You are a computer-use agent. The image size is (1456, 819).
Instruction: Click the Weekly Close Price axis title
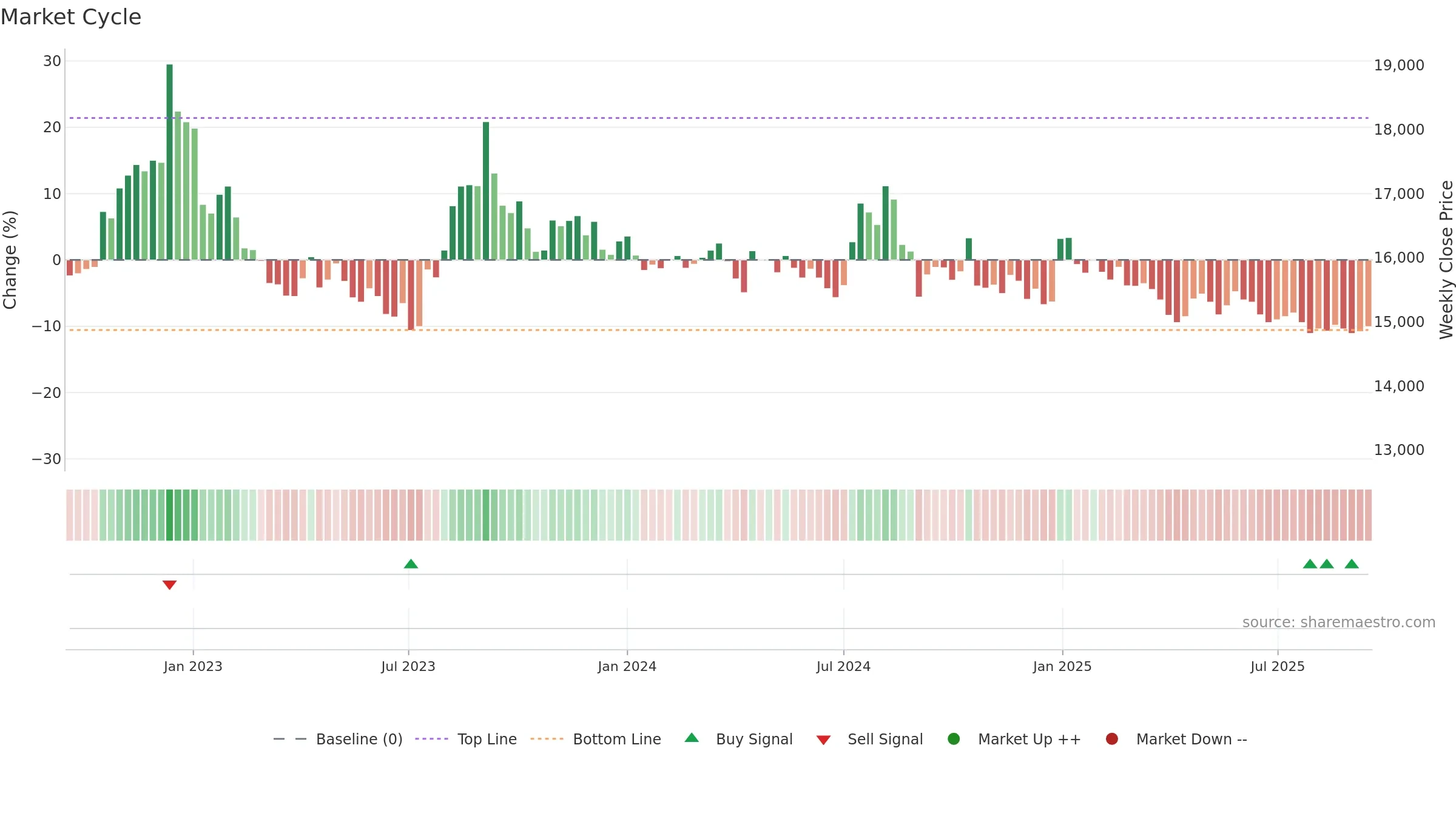[x=1446, y=260]
